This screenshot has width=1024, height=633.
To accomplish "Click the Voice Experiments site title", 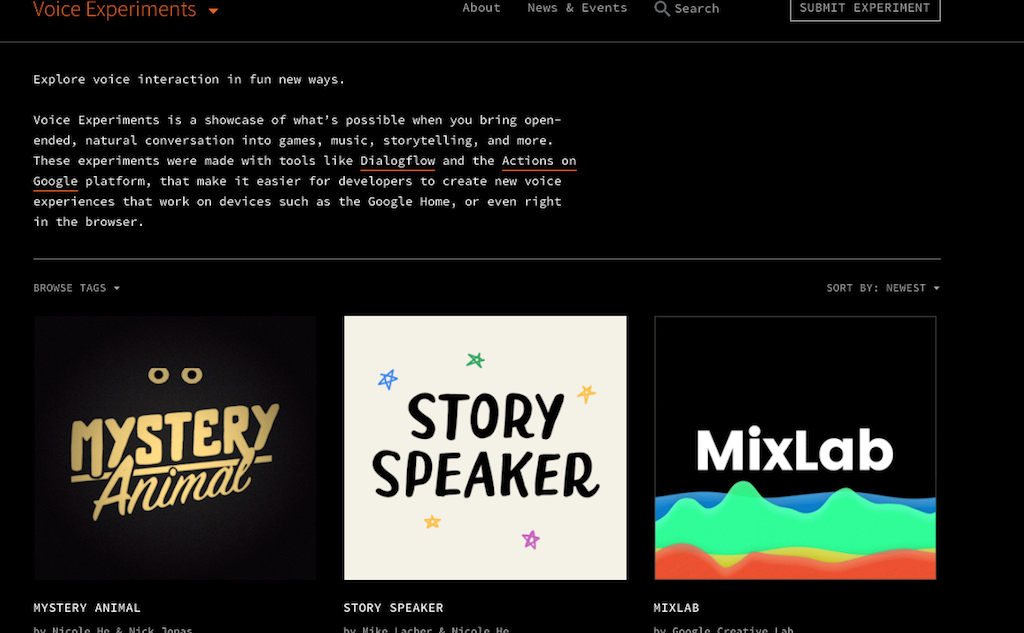I will point(114,10).
